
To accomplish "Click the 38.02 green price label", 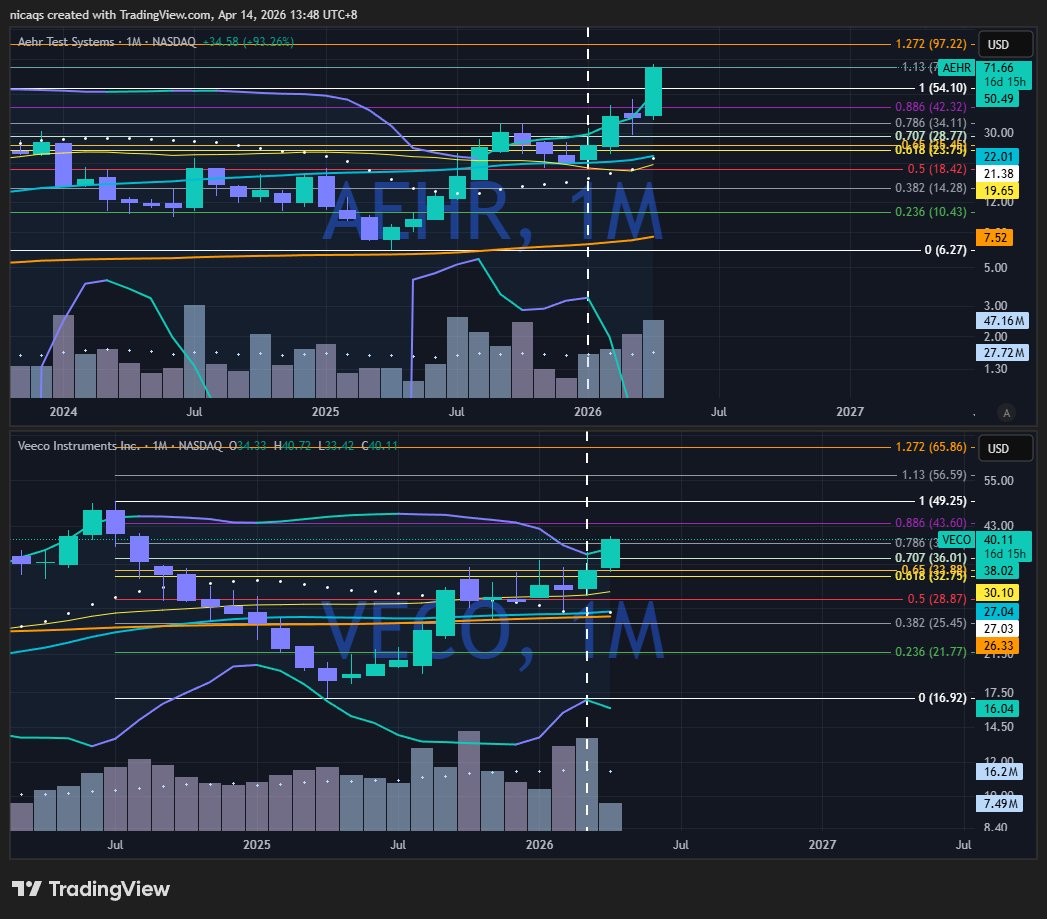I will 998,571.
